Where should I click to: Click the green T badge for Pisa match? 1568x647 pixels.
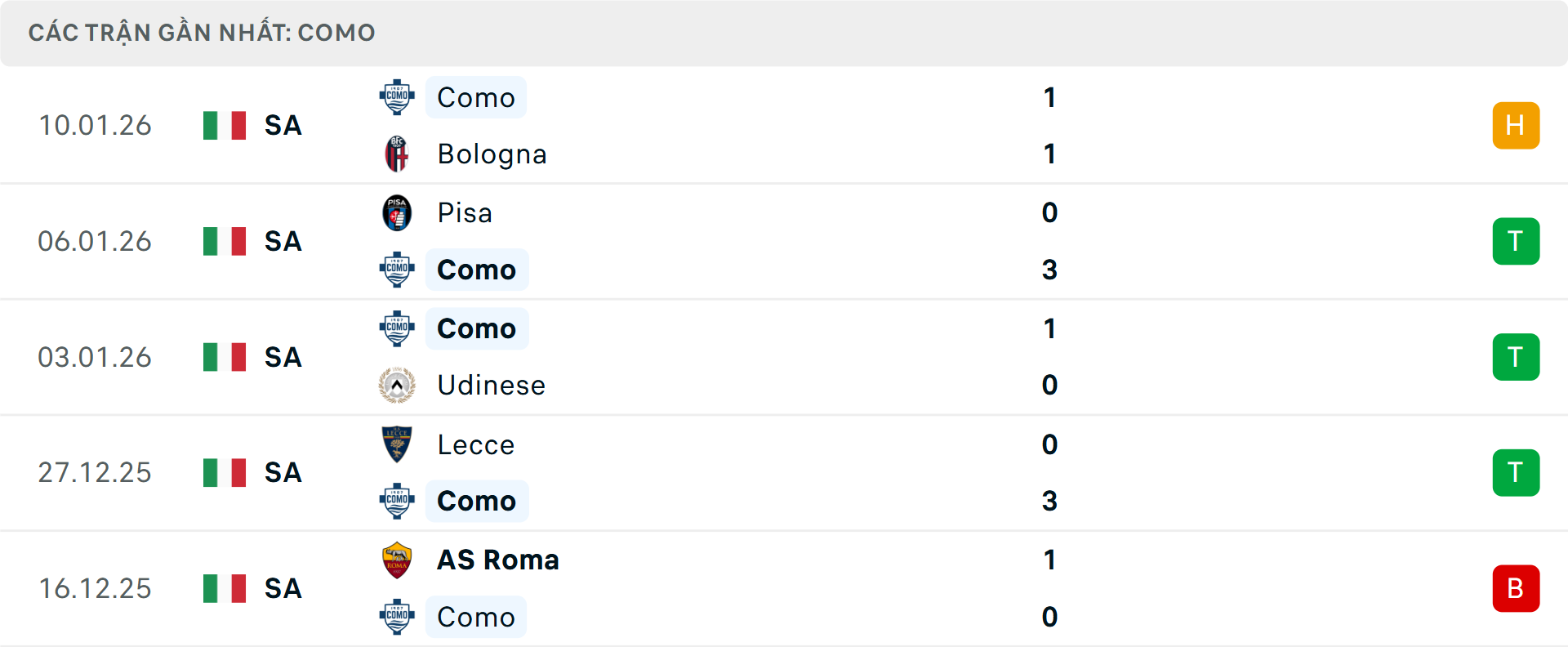tap(1516, 241)
